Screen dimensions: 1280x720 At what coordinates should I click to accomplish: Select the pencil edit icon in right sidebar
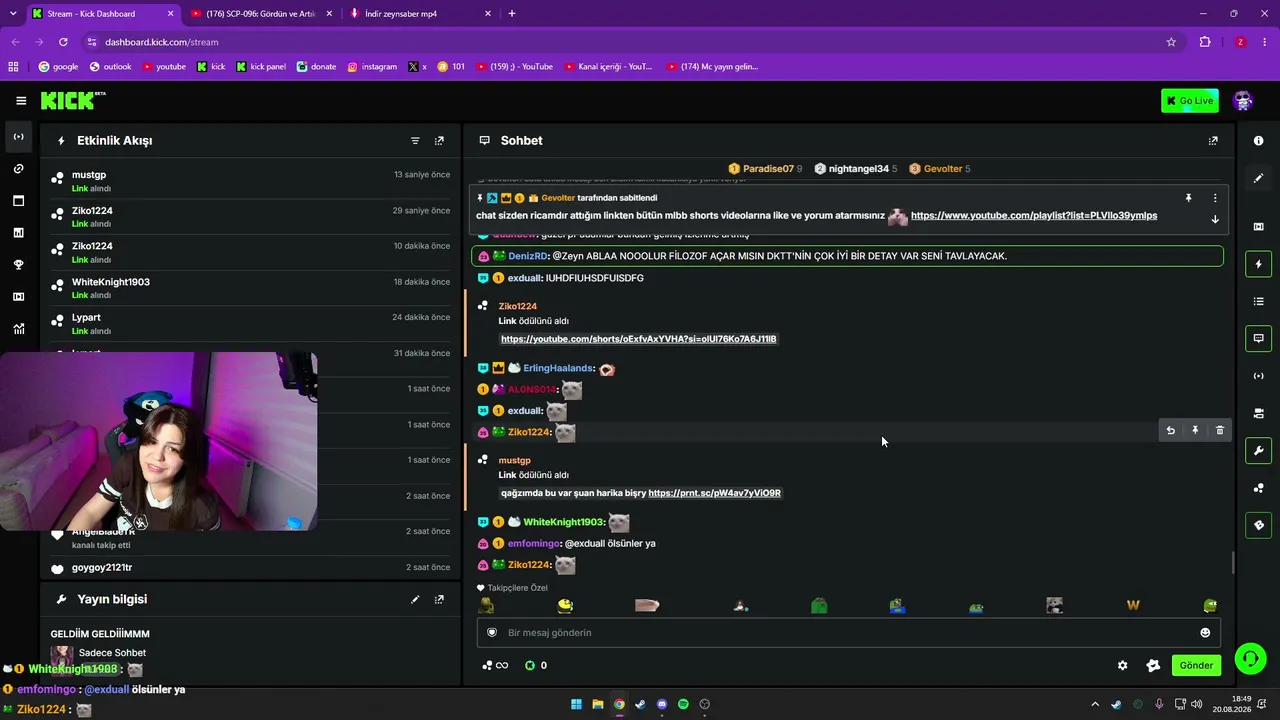pyautogui.click(x=1258, y=178)
